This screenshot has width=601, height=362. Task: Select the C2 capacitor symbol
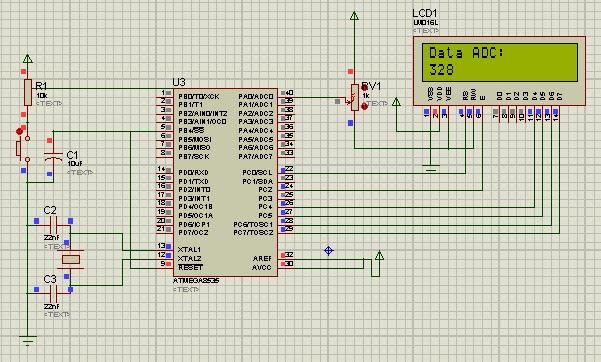coord(53,225)
